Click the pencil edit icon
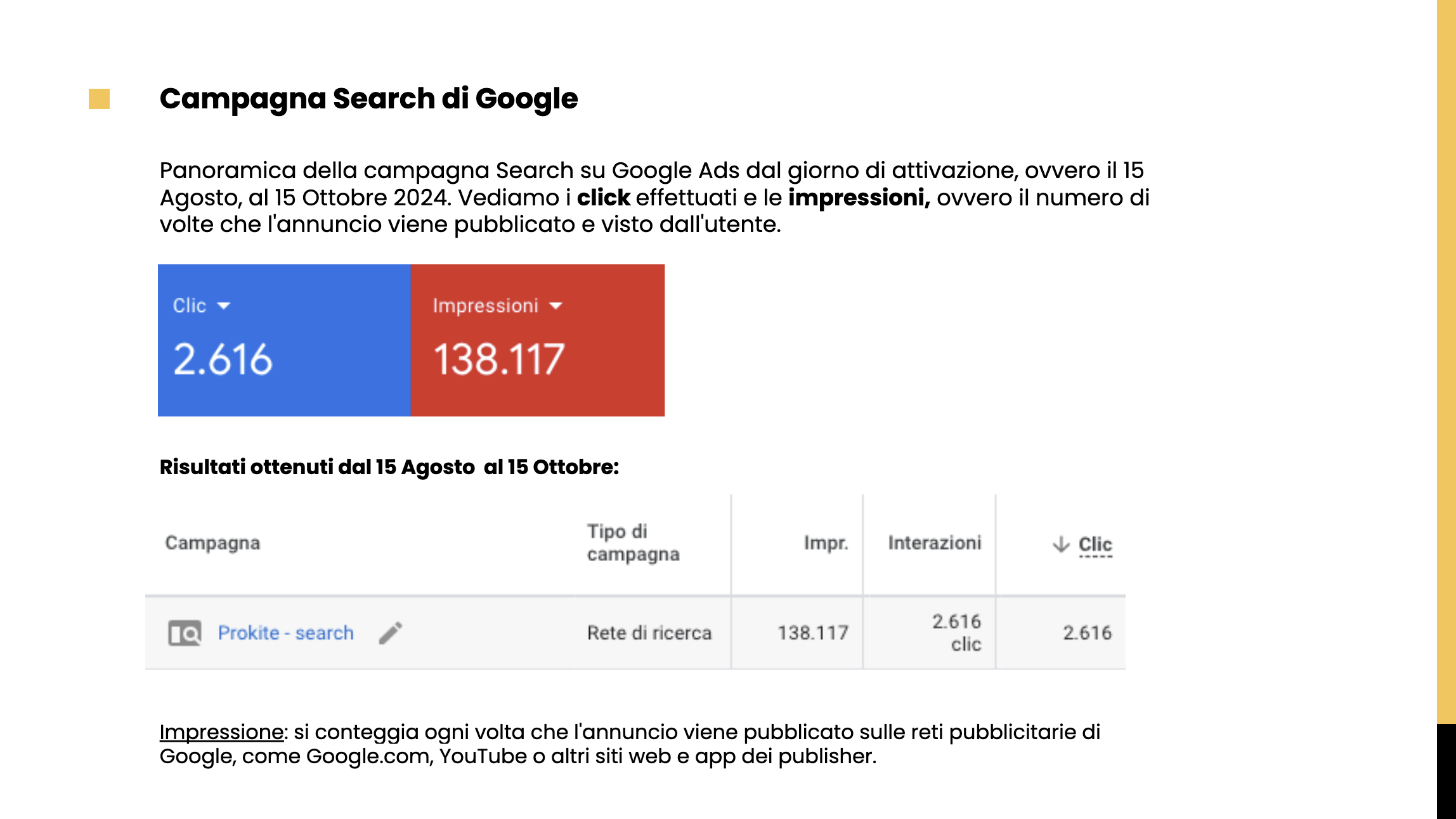This screenshot has width=1456, height=819. click(x=391, y=633)
